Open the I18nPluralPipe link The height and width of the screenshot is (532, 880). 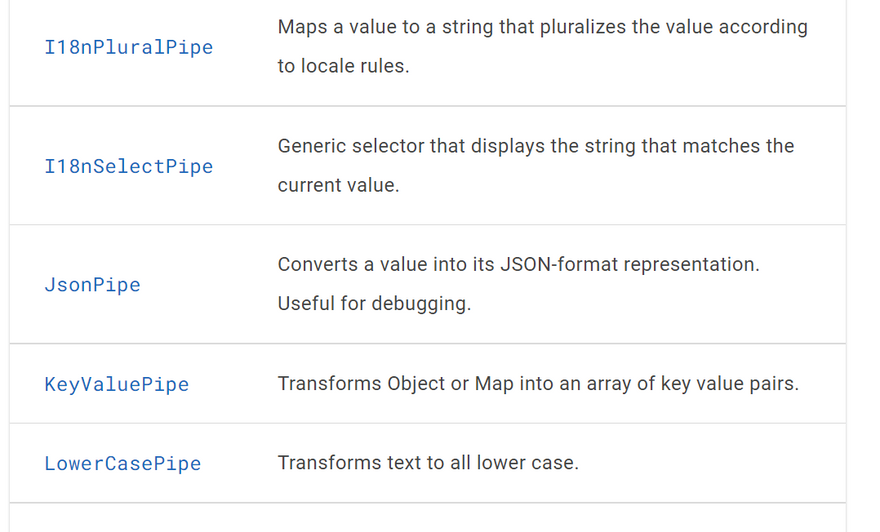(x=129, y=47)
